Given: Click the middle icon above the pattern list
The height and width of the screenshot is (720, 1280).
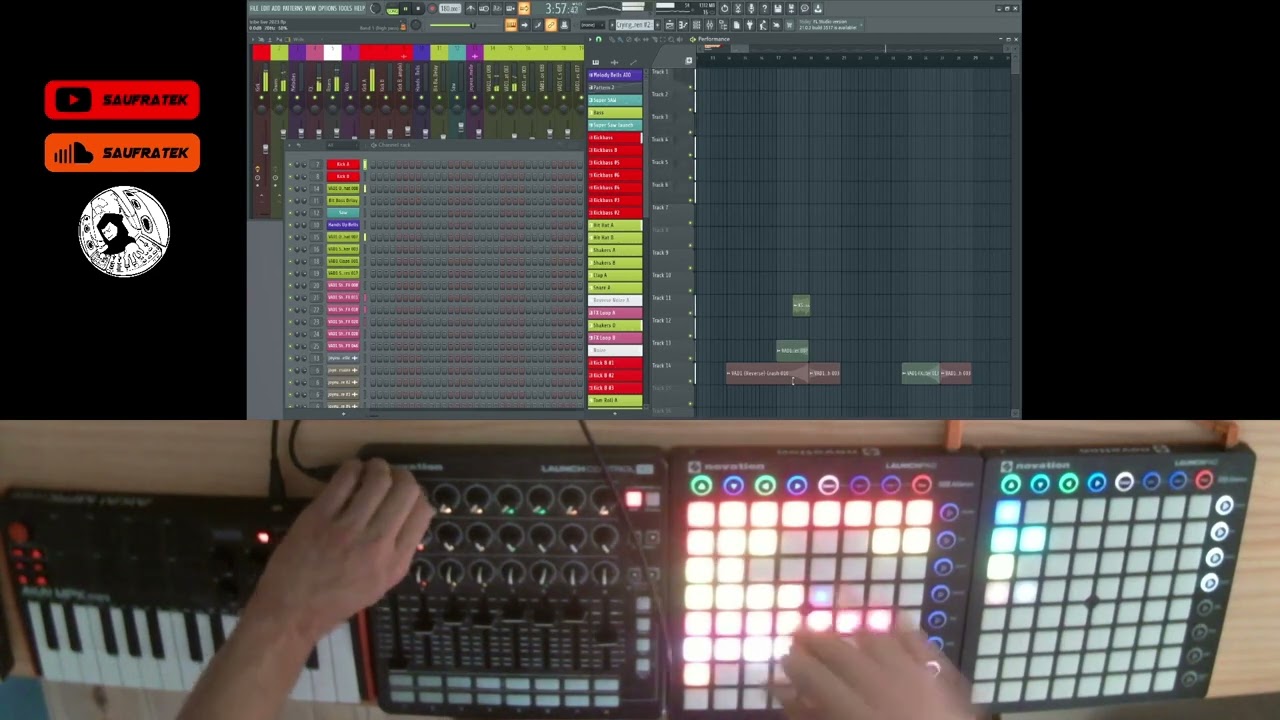Looking at the screenshot, I should (x=615, y=62).
